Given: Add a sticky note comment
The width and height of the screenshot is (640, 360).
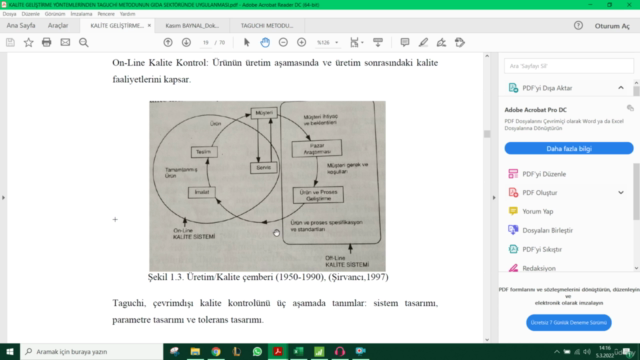Looking at the screenshot, I should pyautogui.click(x=405, y=42).
